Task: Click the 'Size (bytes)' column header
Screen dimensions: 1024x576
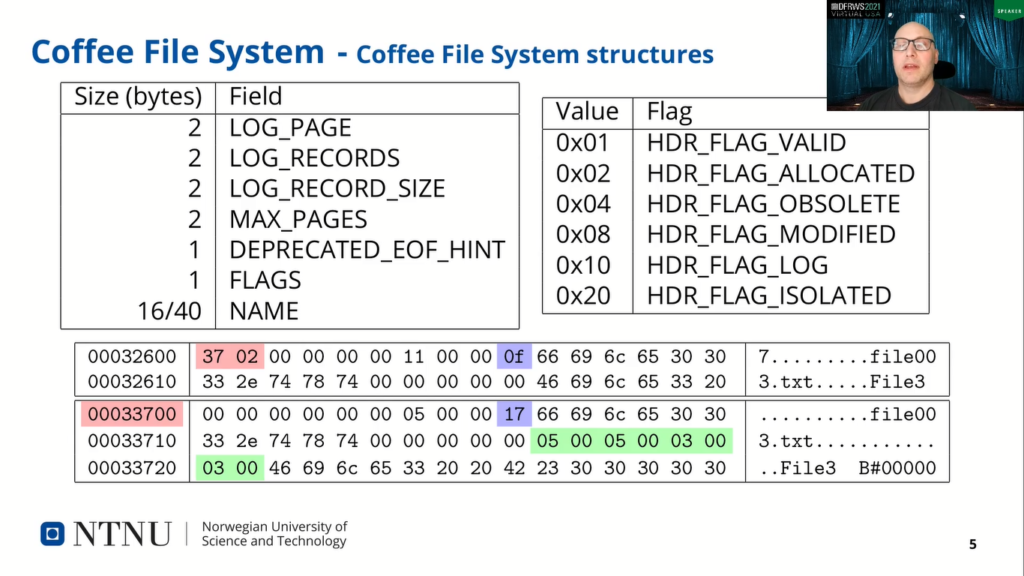Action: (x=138, y=97)
